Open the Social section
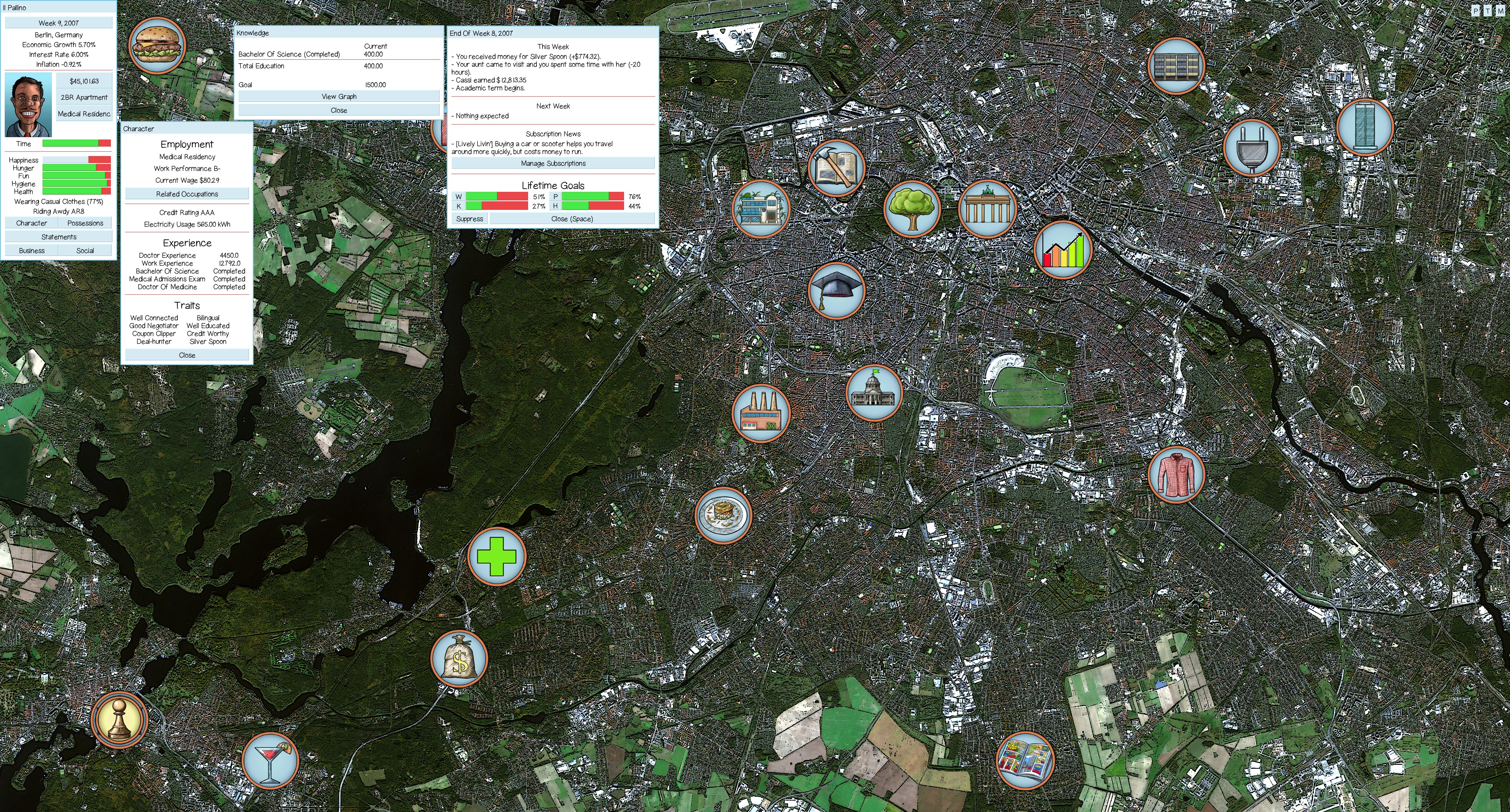 click(85, 250)
